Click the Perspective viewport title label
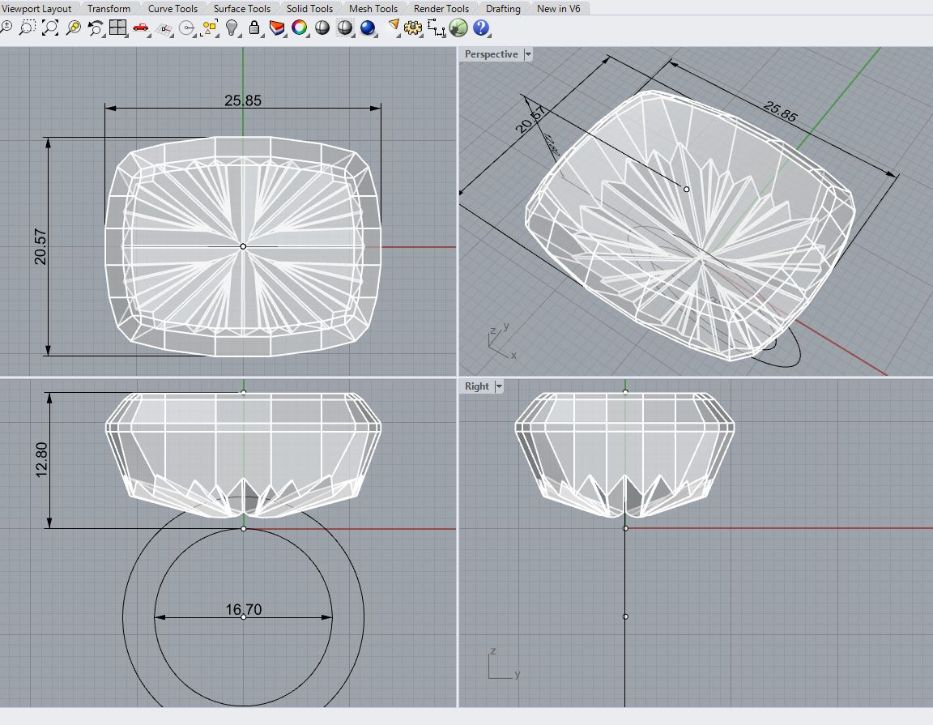 click(x=491, y=55)
